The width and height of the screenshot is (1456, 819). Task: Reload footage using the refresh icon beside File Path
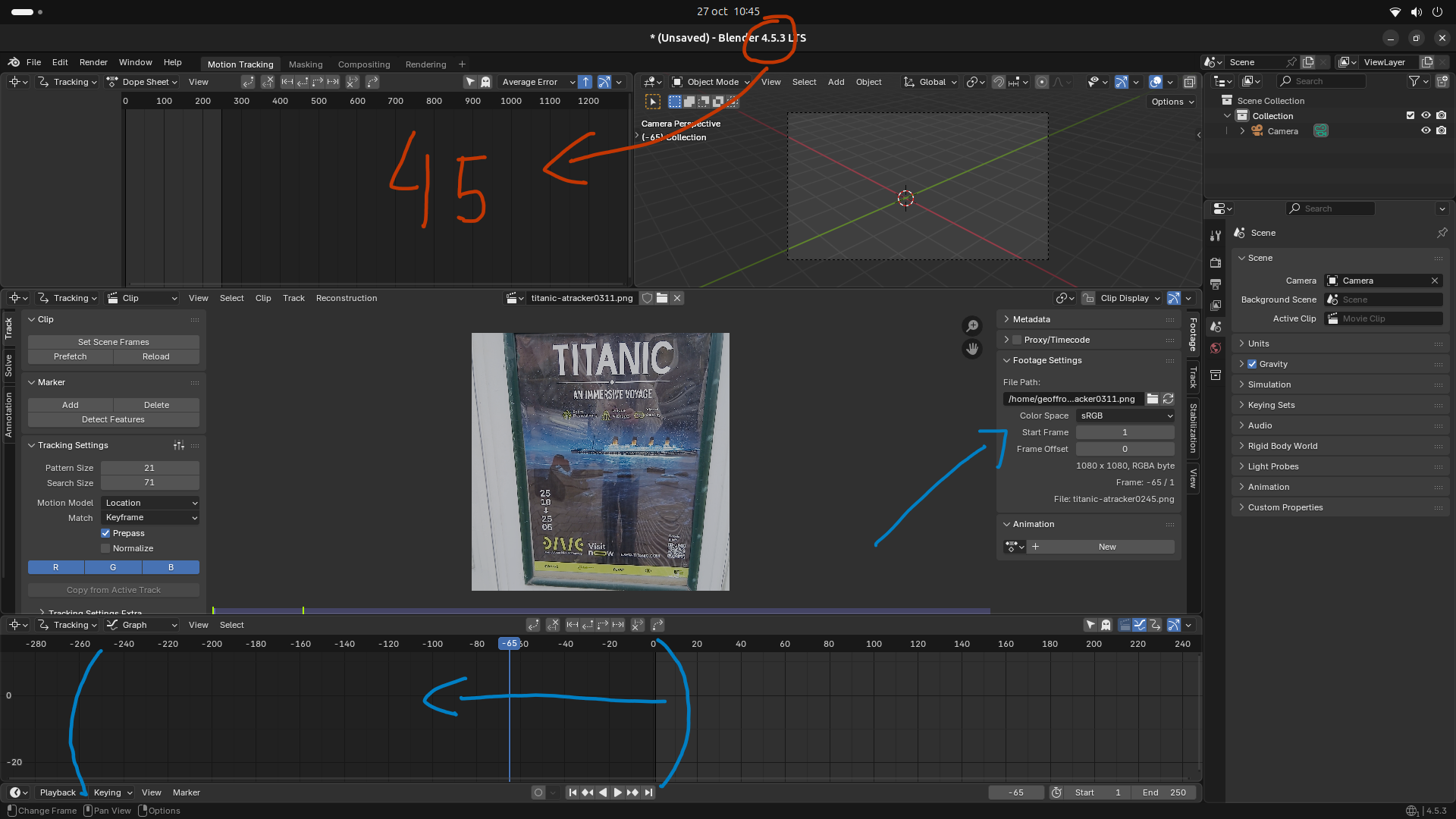pyautogui.click(x=1168, y=399)
